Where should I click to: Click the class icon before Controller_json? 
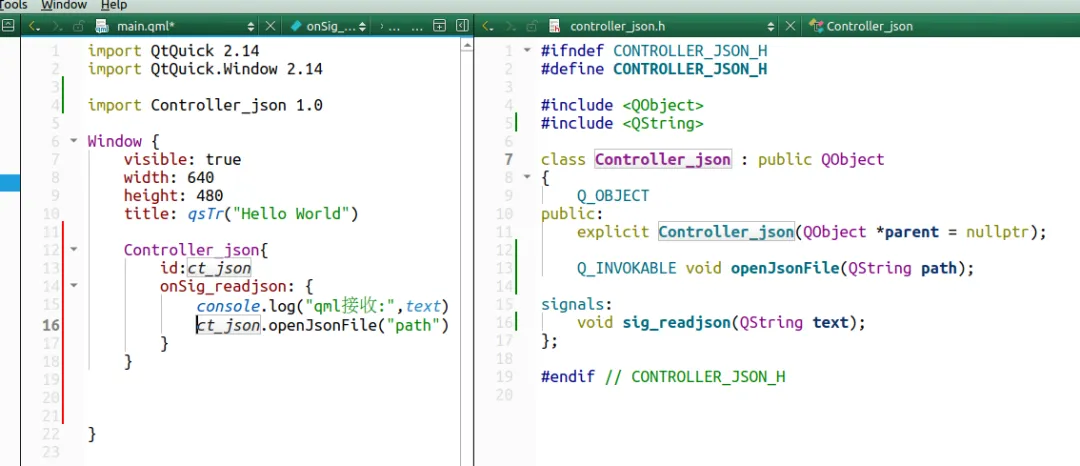tap(817, 26)
